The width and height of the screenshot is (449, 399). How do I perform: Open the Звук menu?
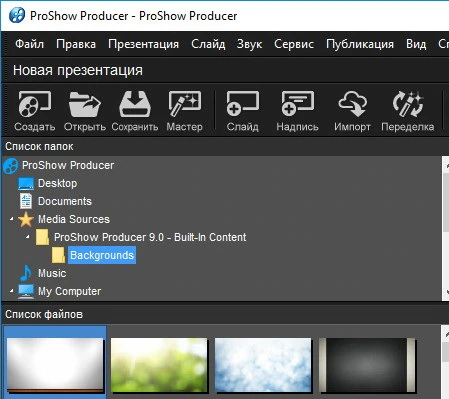click(249, 44)
